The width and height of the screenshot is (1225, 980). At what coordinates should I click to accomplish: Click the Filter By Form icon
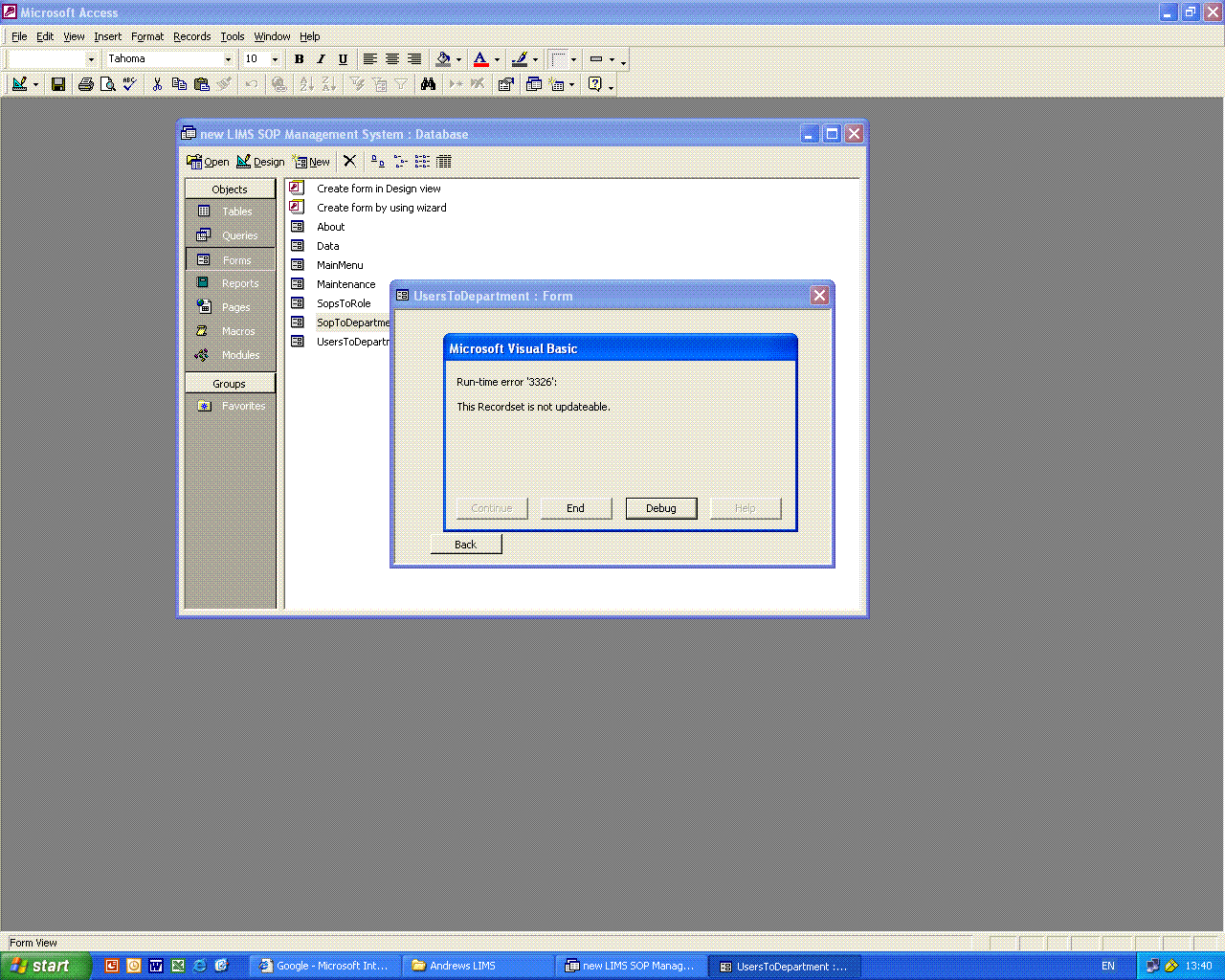pyautogui.click(x=379, y=84)
